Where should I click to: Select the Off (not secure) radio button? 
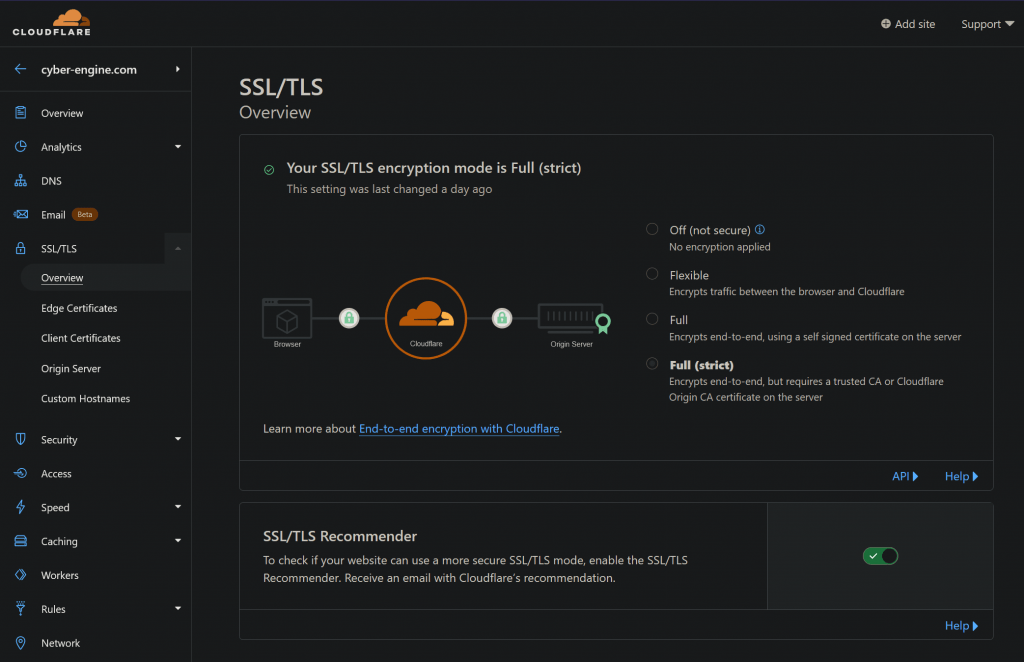click(652, 229)
